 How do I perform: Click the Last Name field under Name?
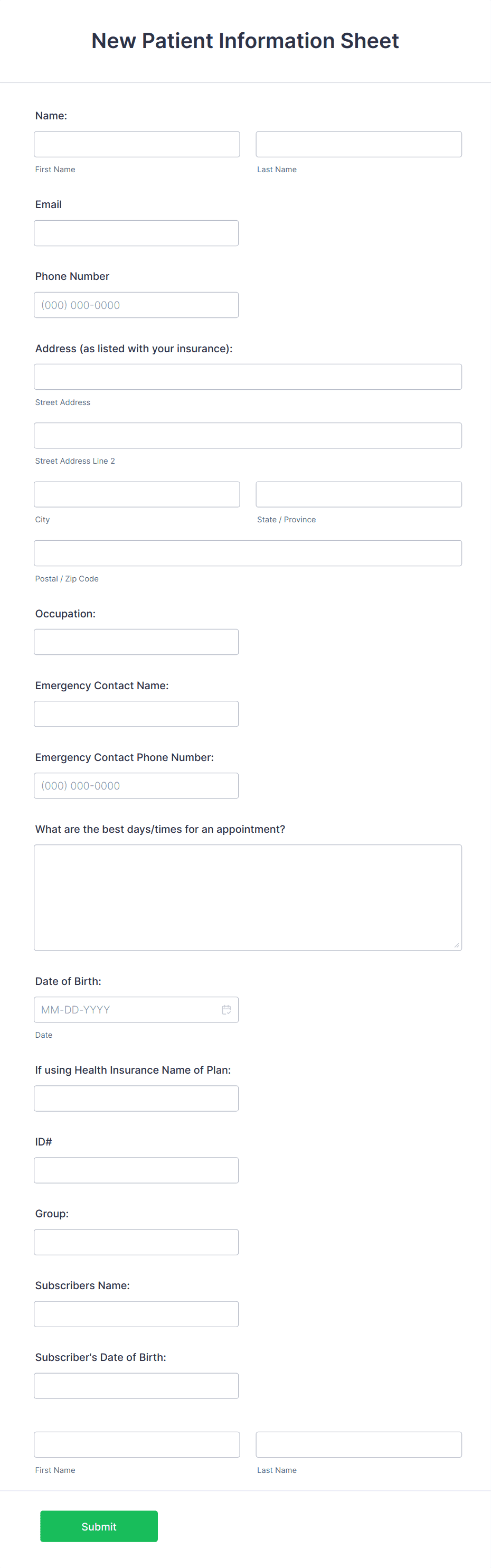[x=358, y=144]
